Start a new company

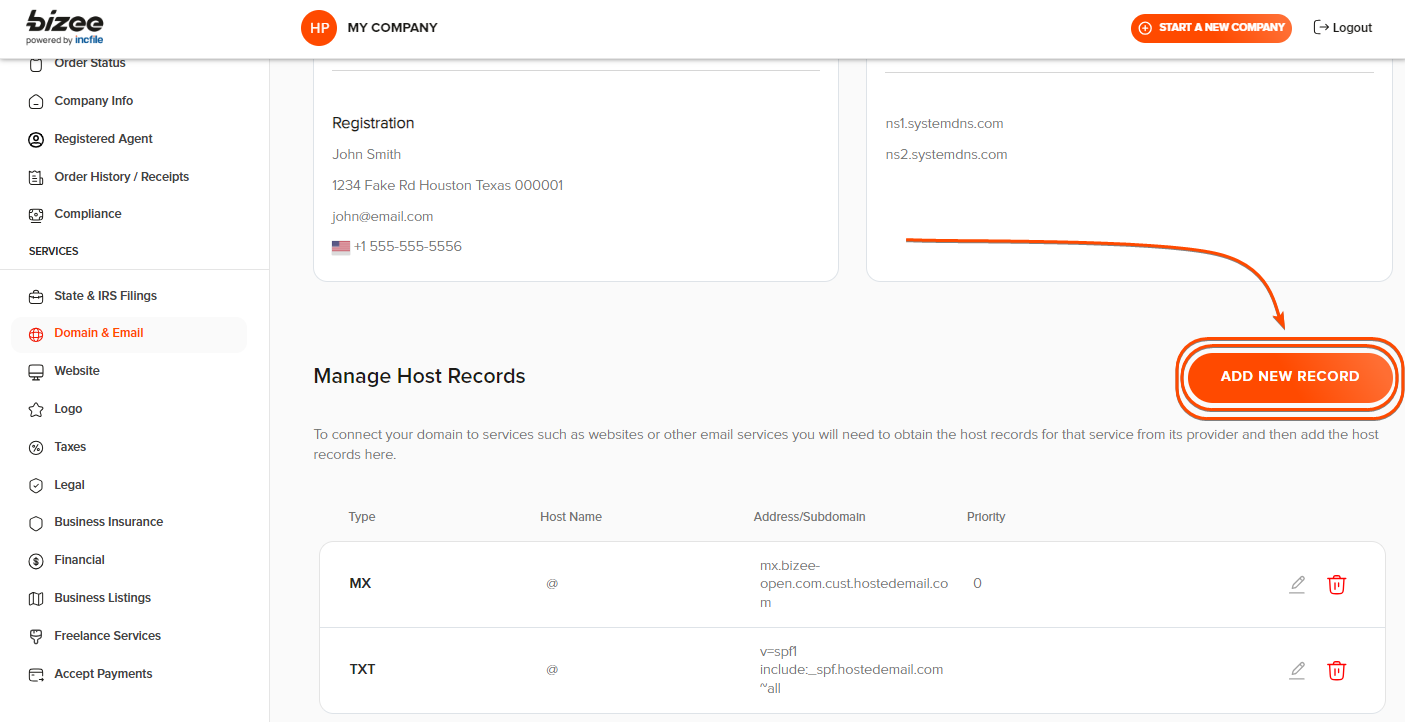[x=1211, y=28]
